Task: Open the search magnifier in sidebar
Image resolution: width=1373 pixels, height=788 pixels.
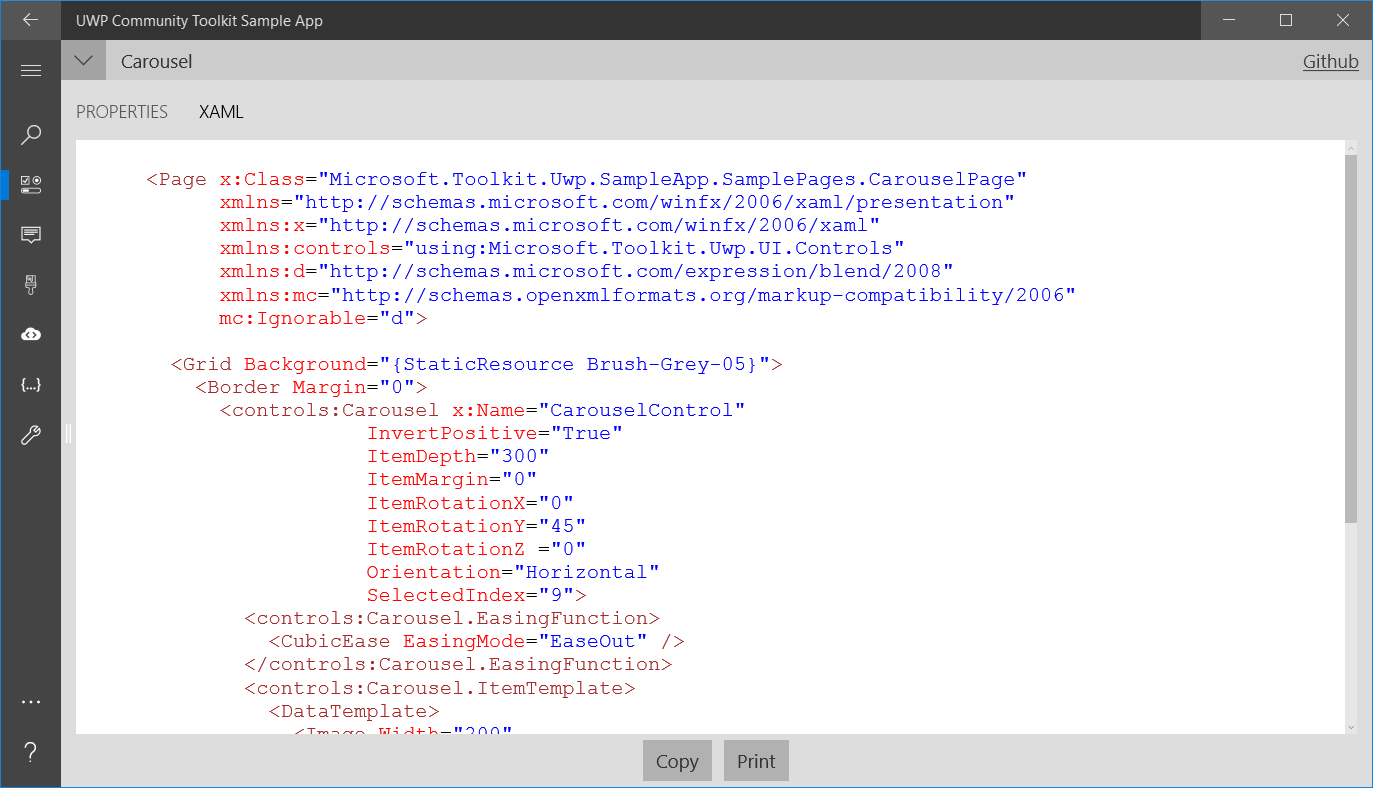Action: point(30,134)
